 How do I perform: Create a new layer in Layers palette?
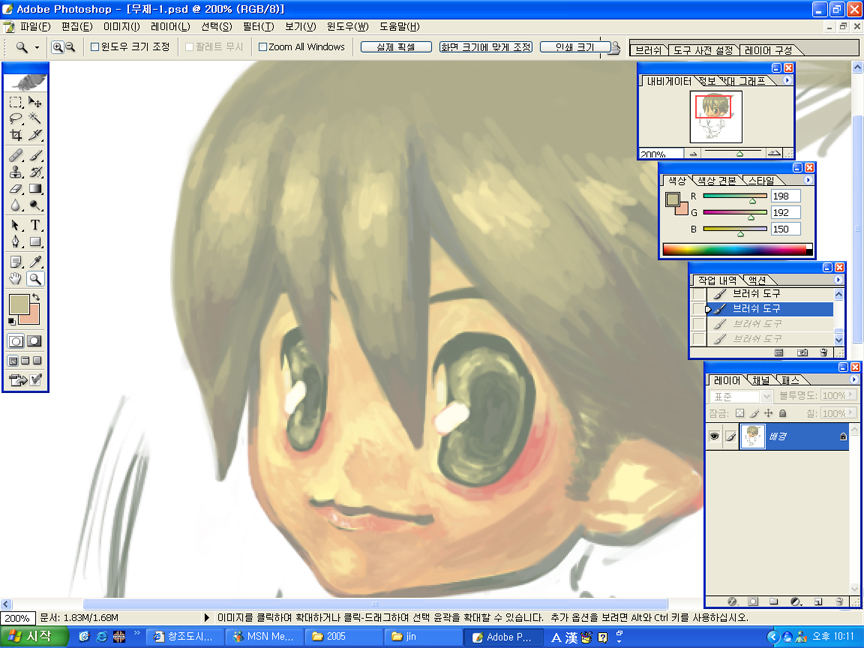818,602
